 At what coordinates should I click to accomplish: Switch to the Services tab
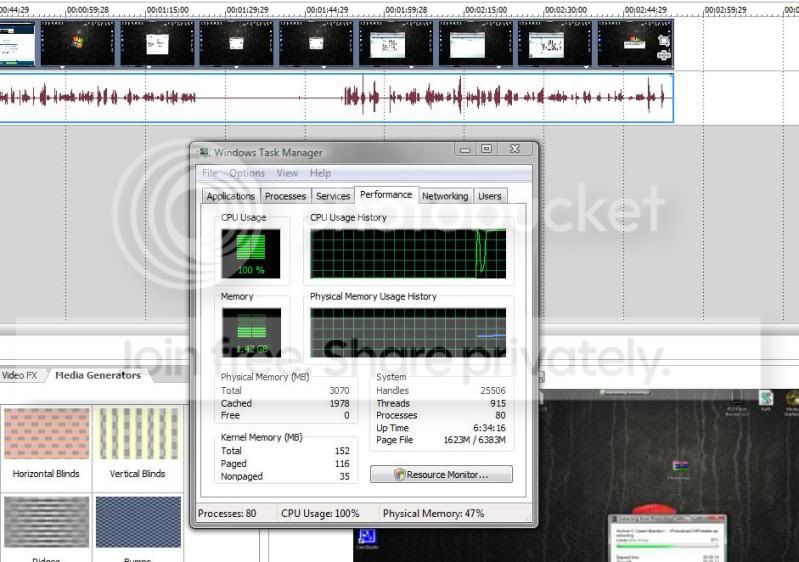333,196
